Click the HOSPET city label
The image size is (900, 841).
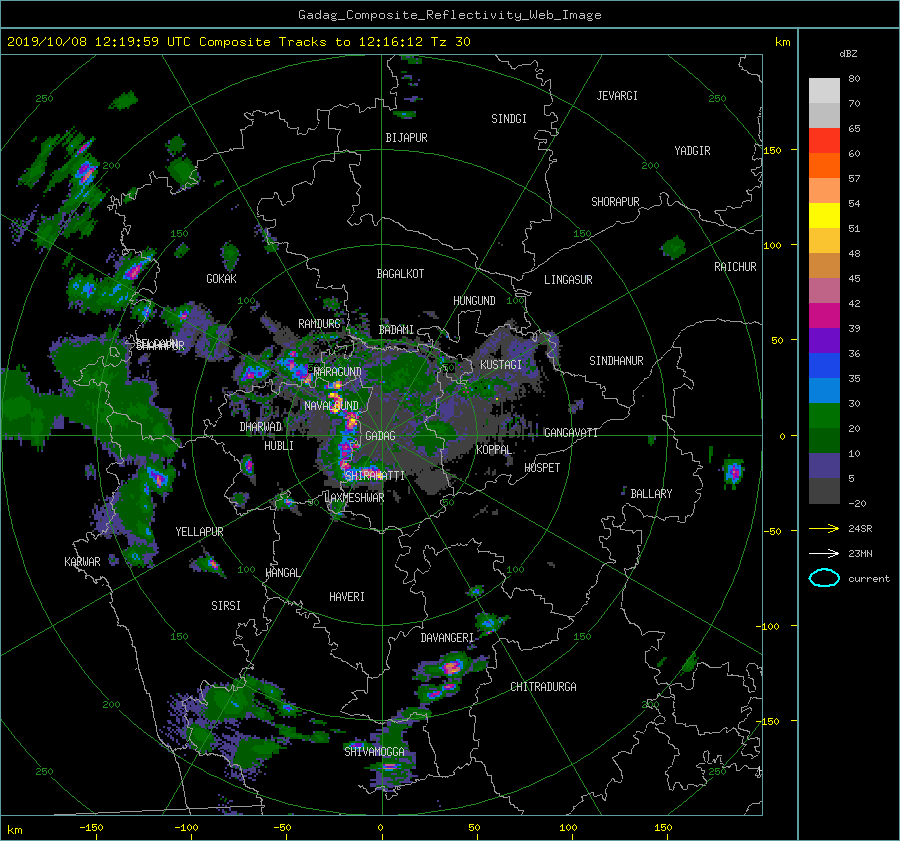click(542, 468)
